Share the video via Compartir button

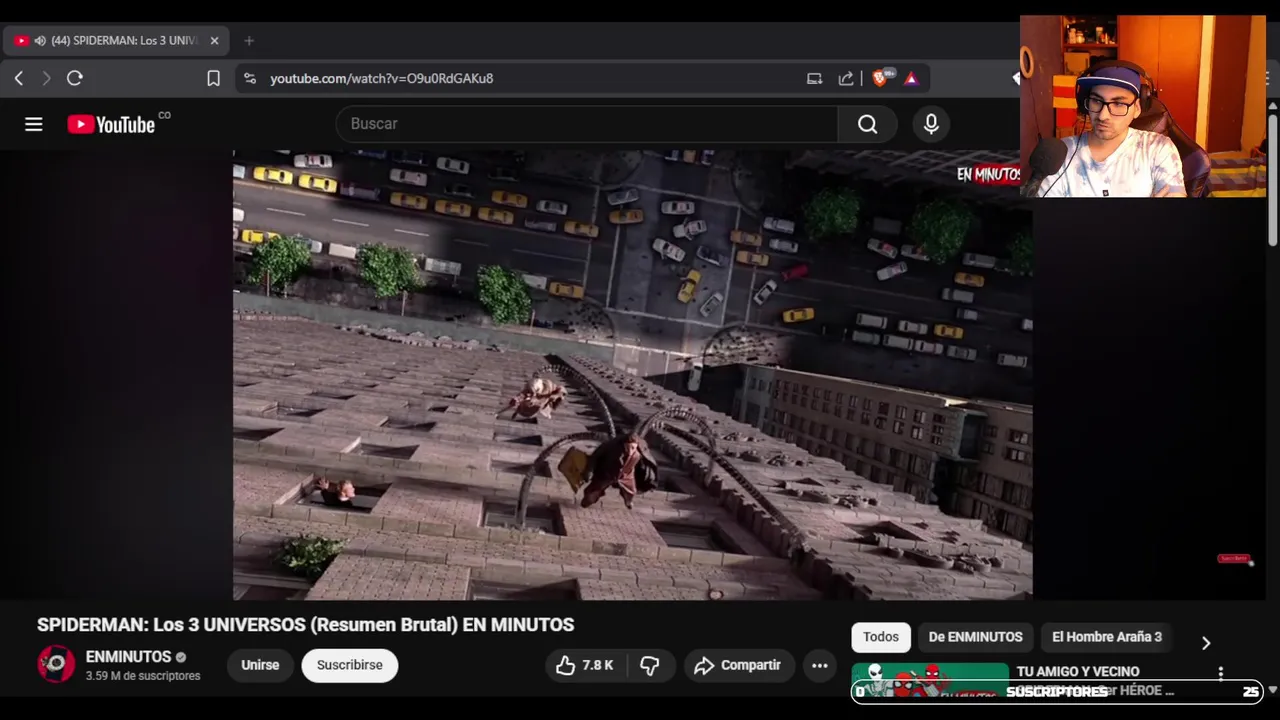coord(739,665)
